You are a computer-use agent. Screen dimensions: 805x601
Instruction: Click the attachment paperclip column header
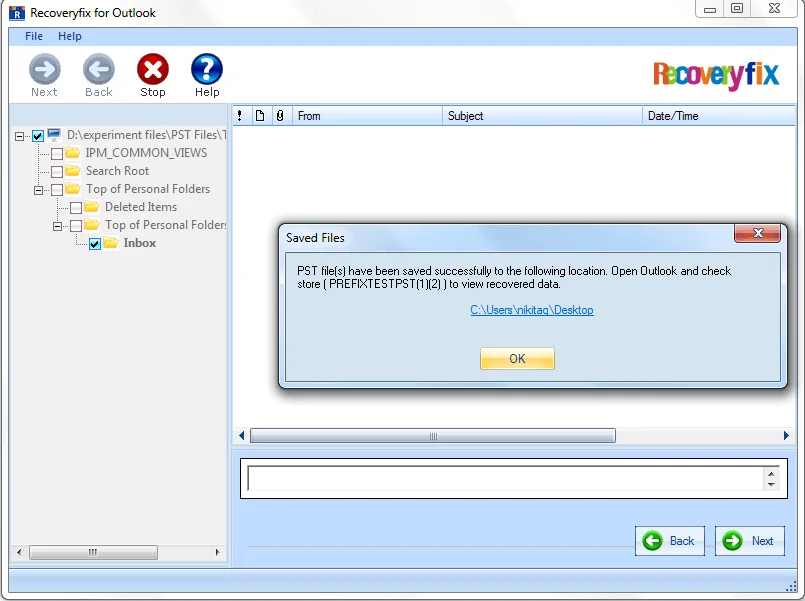[280, 115]
